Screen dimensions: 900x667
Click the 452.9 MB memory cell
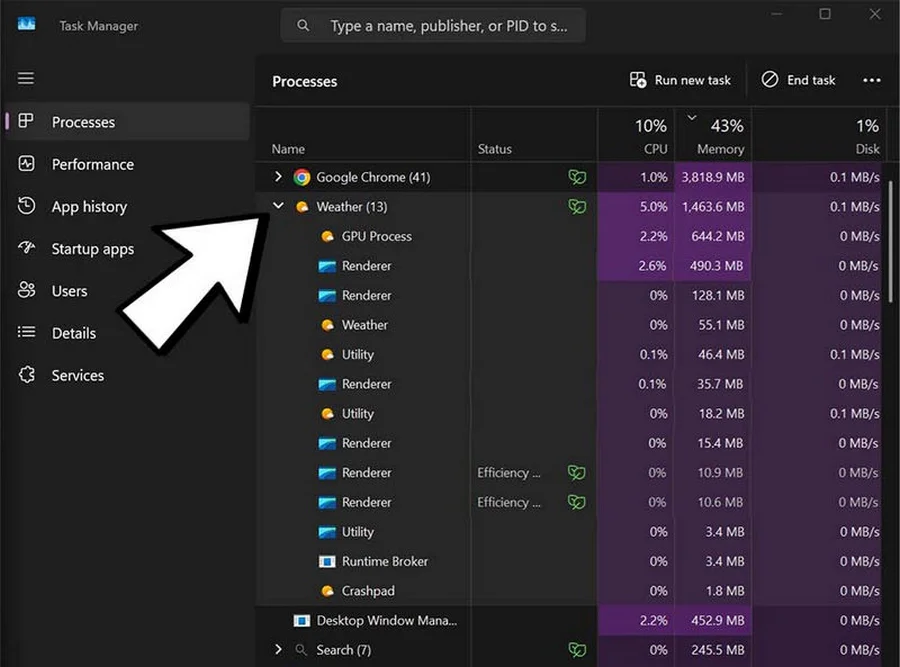[713, 621]
